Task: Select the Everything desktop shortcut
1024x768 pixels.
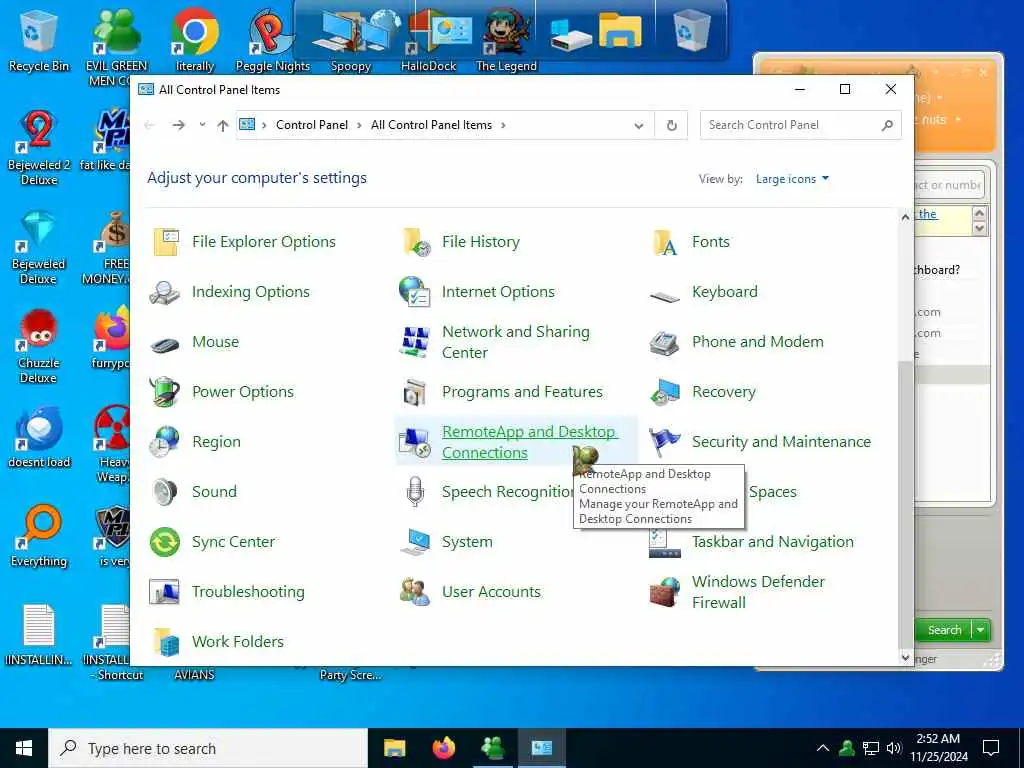Action: click(39, 536)
